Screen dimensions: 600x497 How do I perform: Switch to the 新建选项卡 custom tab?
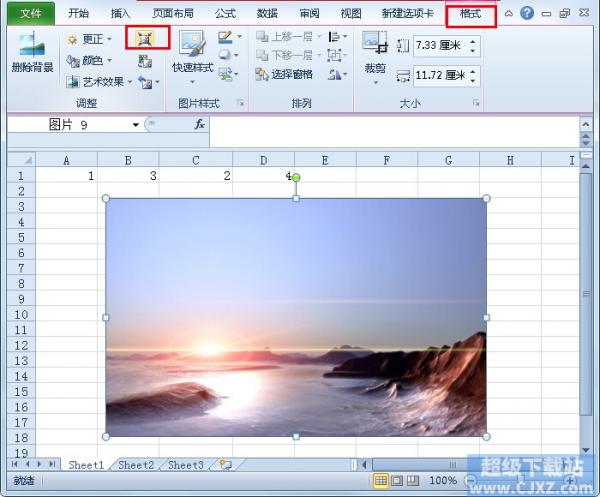(x=408, y=13)
